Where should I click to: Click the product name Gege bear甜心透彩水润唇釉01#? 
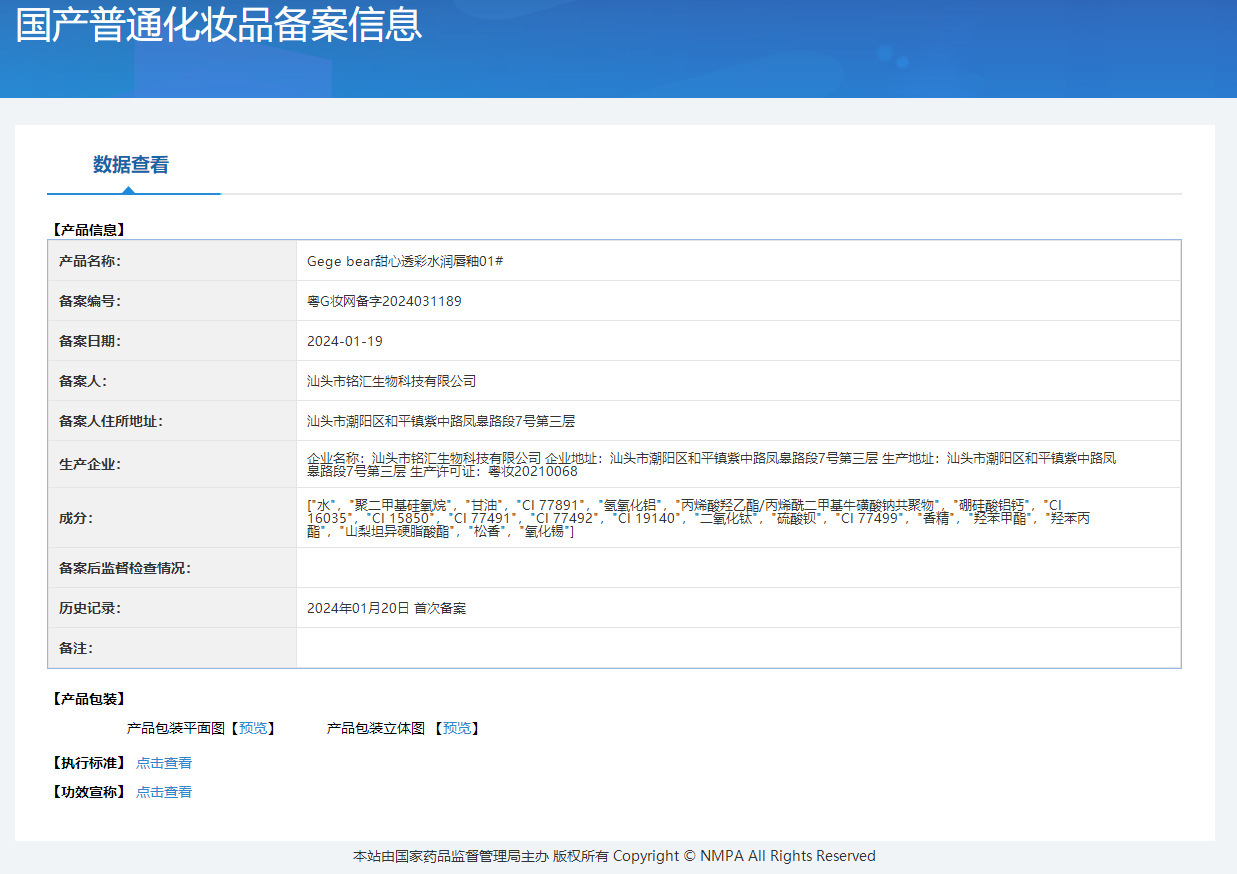click(x=405, y=261)
